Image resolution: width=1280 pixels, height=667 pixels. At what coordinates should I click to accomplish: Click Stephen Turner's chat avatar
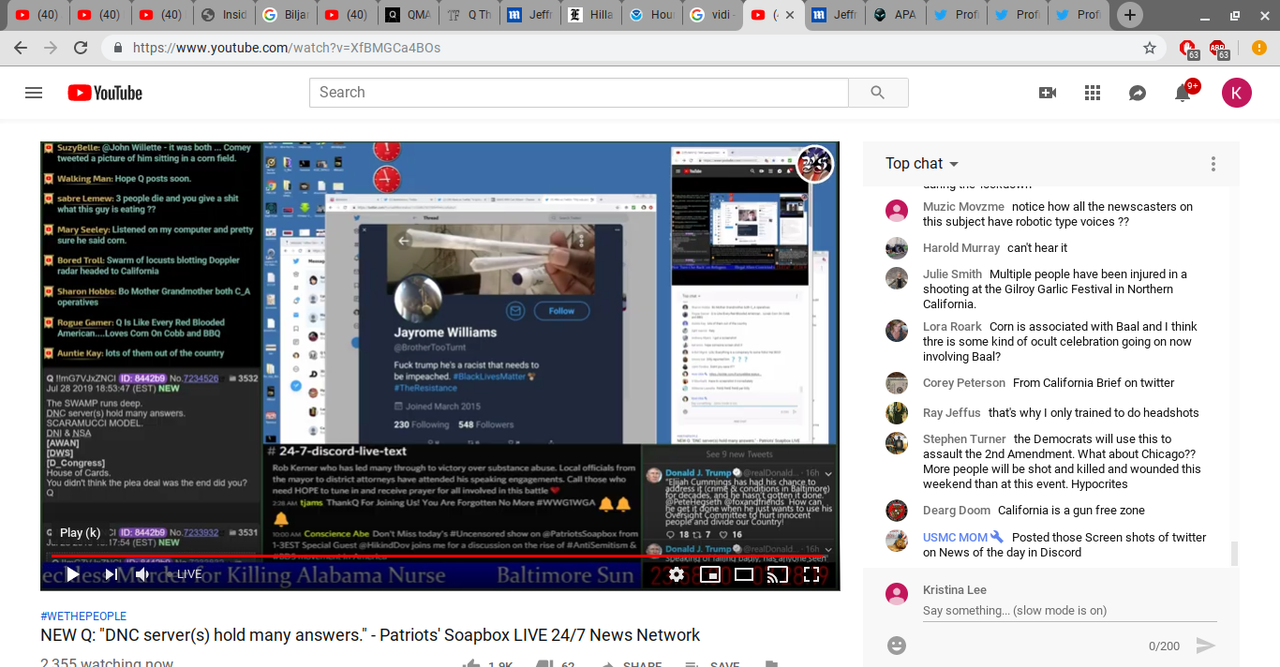click(897, 443)
